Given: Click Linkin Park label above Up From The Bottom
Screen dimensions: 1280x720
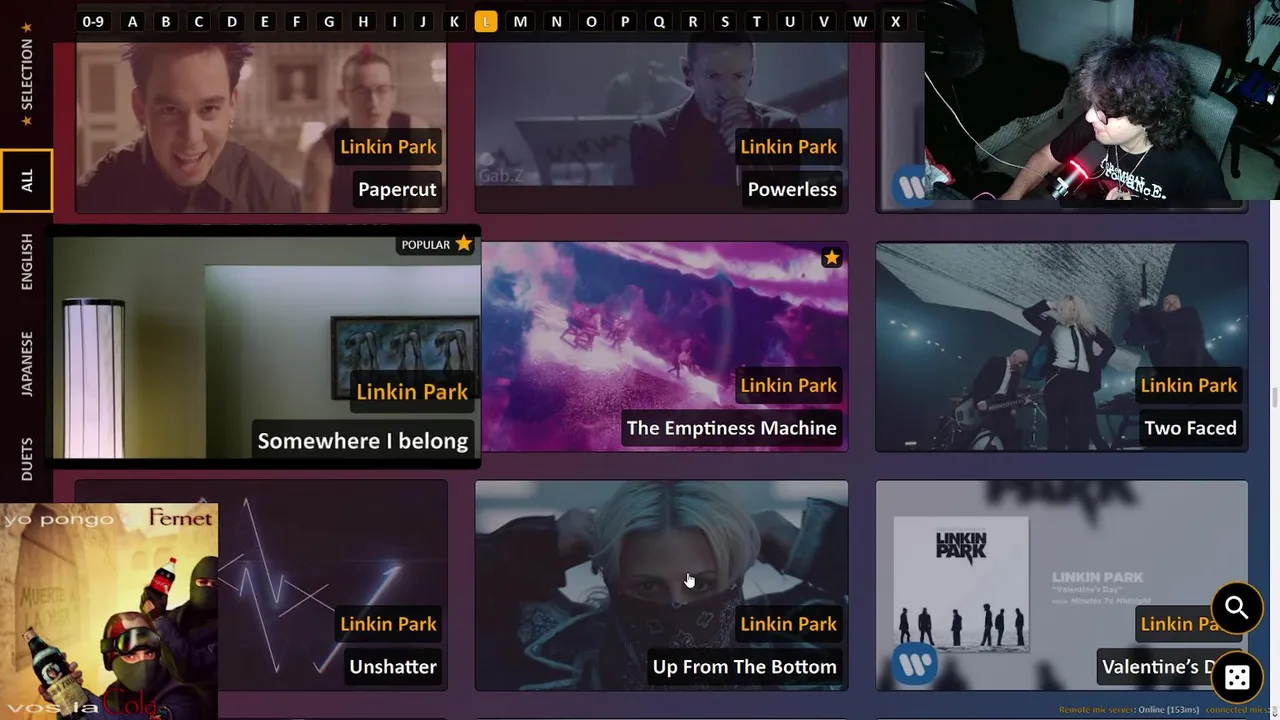Looking at the screenshot, I should pos(788,624).
